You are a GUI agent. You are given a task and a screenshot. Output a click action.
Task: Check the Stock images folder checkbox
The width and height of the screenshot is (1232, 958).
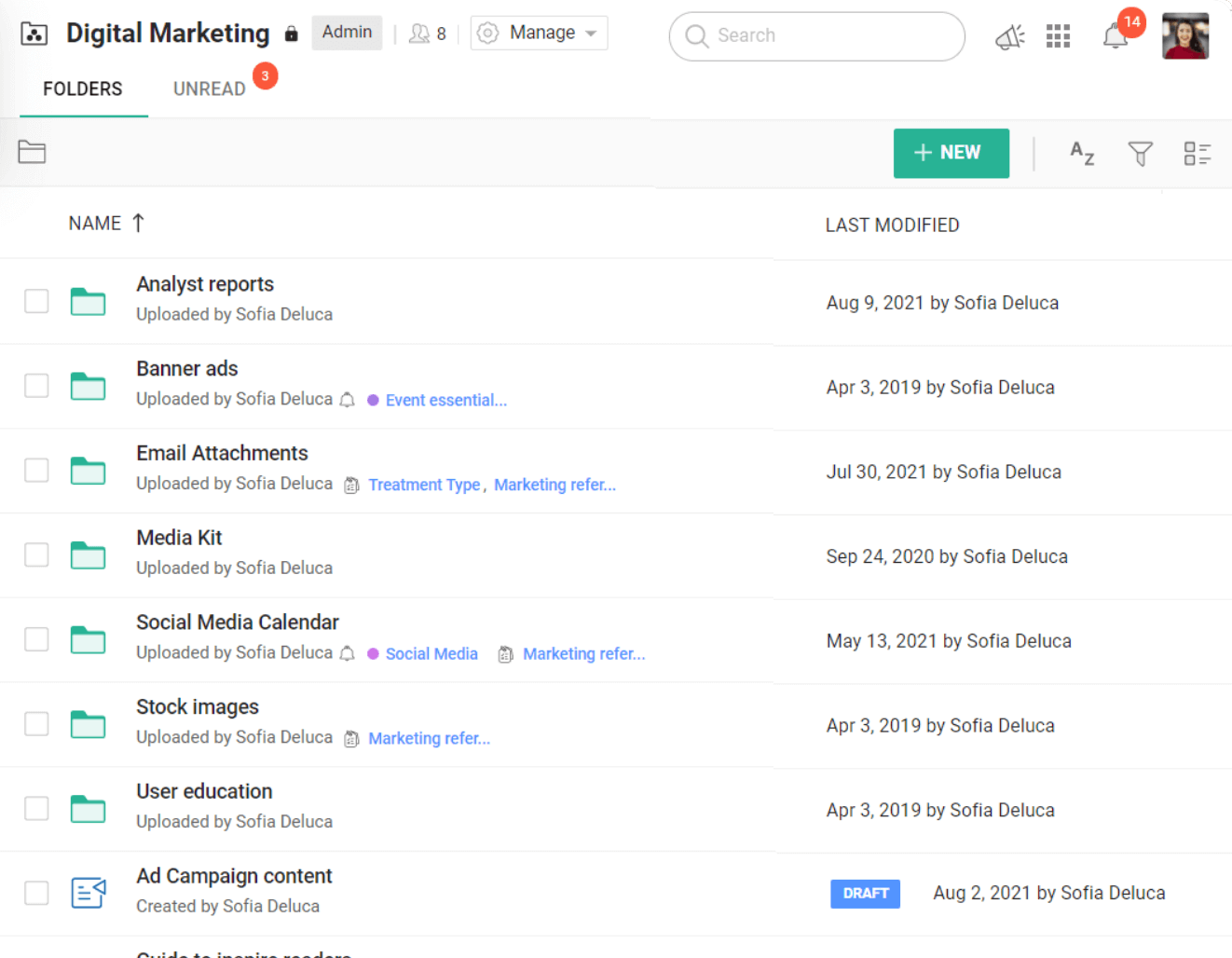click(x=36, y=724)
